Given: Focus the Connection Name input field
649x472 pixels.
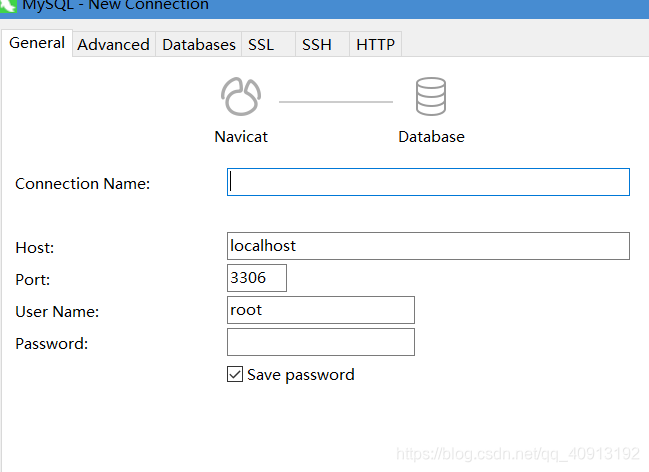Looking at the screenshot, I should click(428, 182).
